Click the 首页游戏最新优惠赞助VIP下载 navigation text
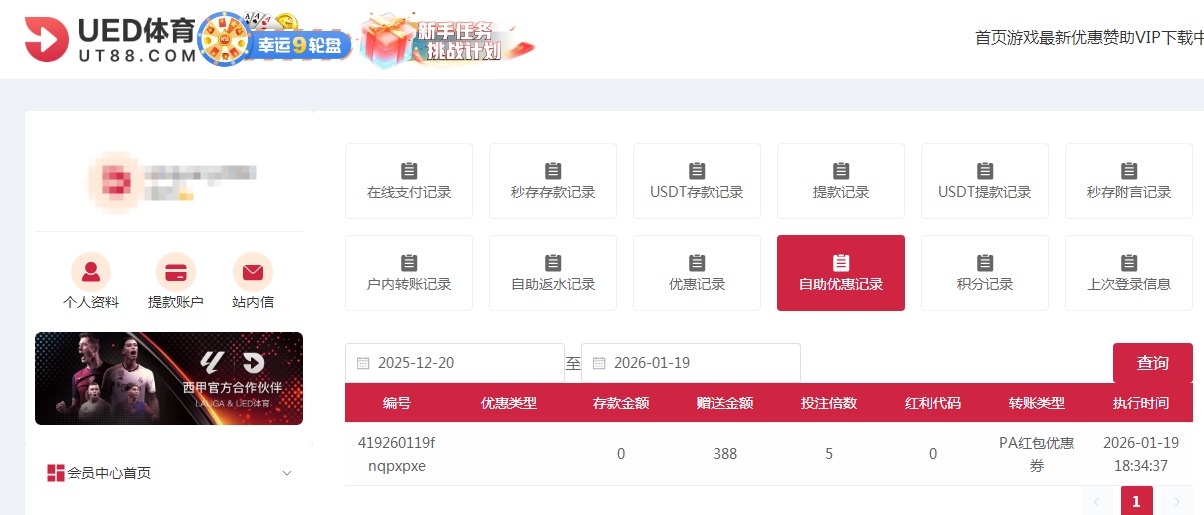Image resolution: width=1204 pixels, height=515 pixels. click(1089, 38)
